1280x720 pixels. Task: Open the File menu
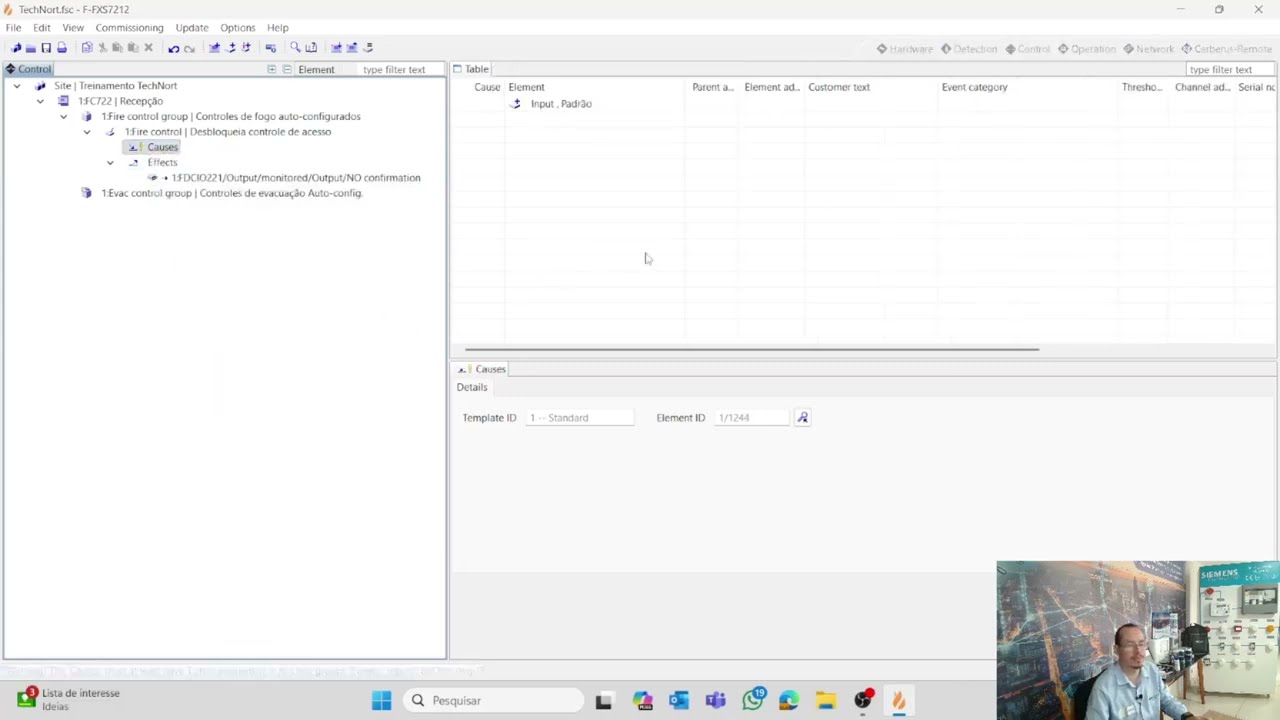(x=13, y=28)
